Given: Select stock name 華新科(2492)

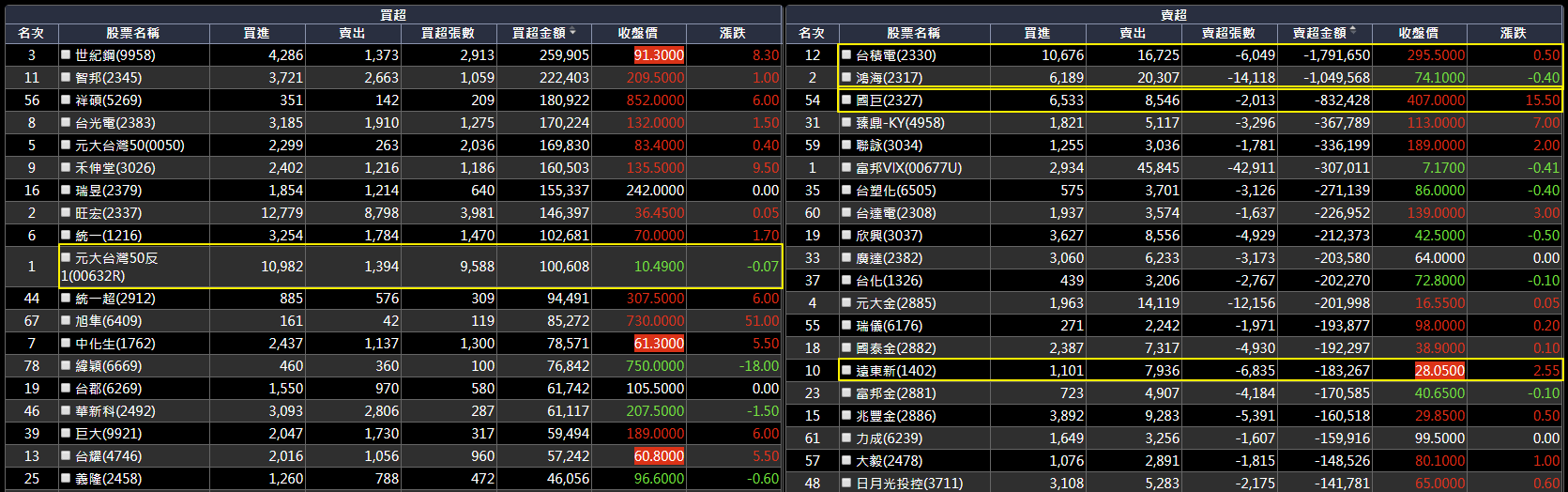Looking at the screenshot, I should coord(114,411).
